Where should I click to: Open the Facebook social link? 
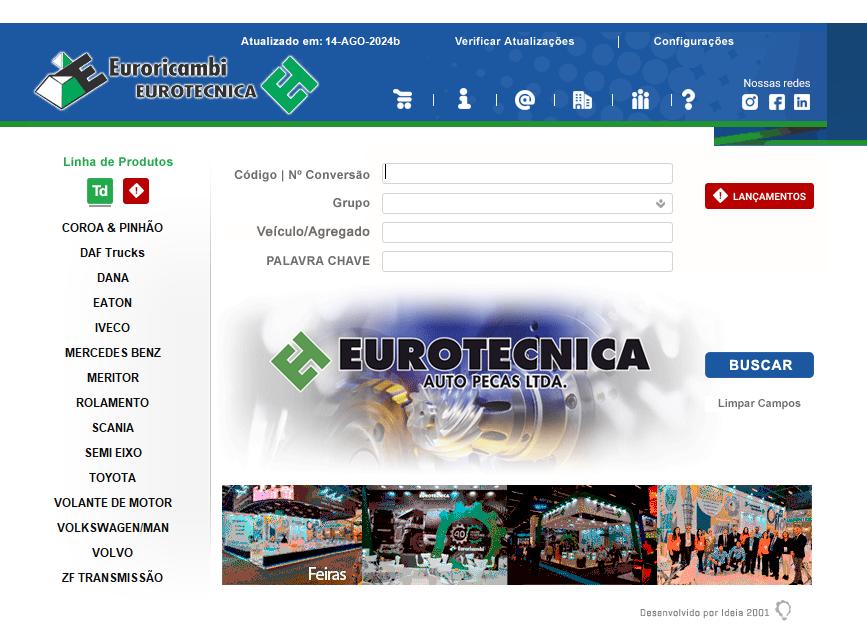[776, 102]
